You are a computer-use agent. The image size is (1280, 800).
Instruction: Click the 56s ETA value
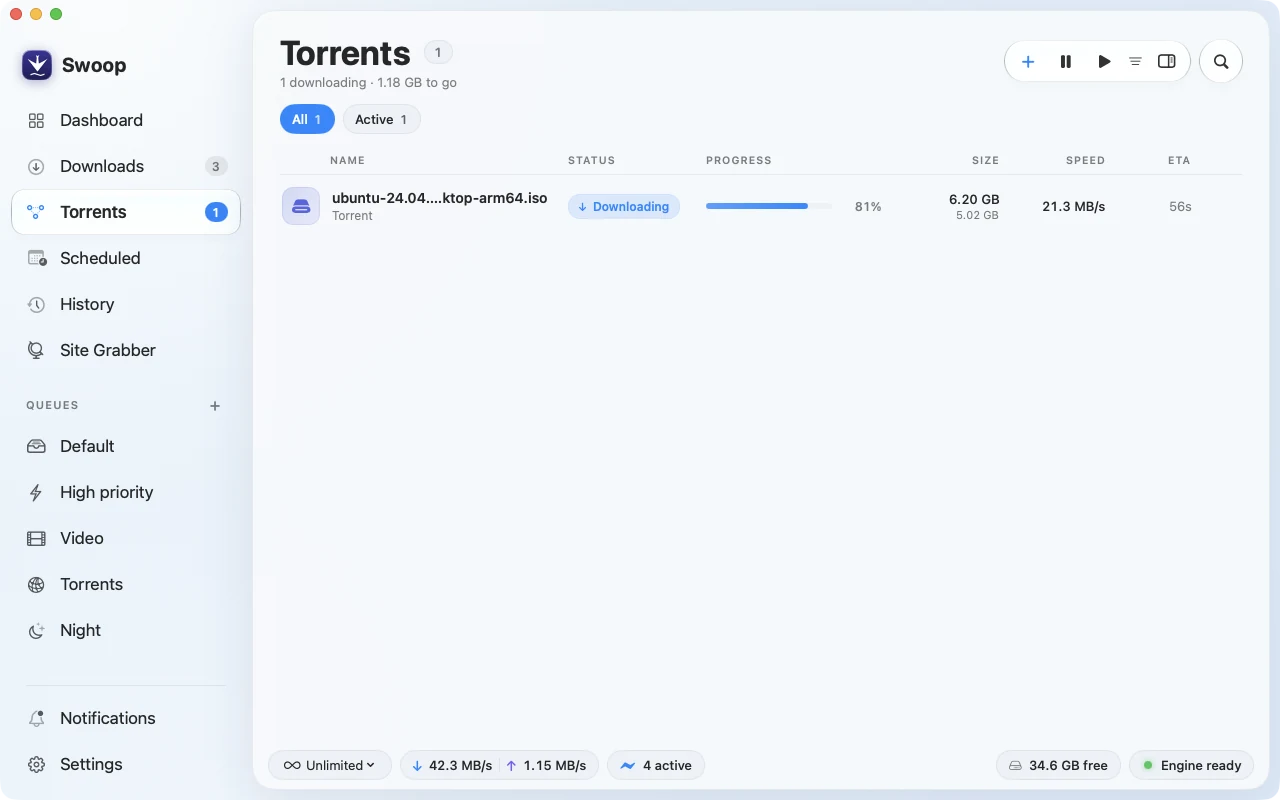pos(1180,206)
